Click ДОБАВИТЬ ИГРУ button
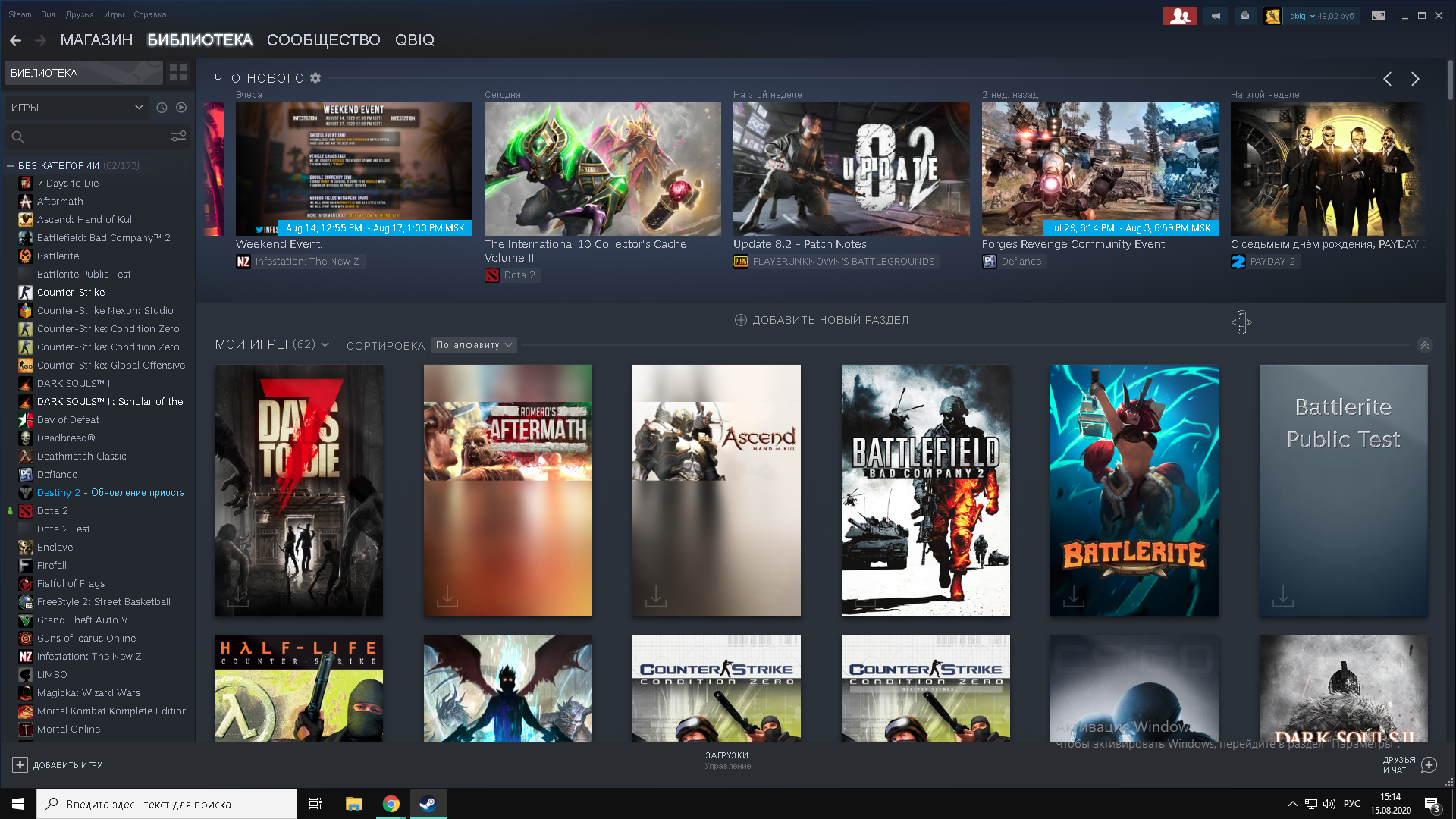Viewport: 1456px width, 819px height. 58,765
